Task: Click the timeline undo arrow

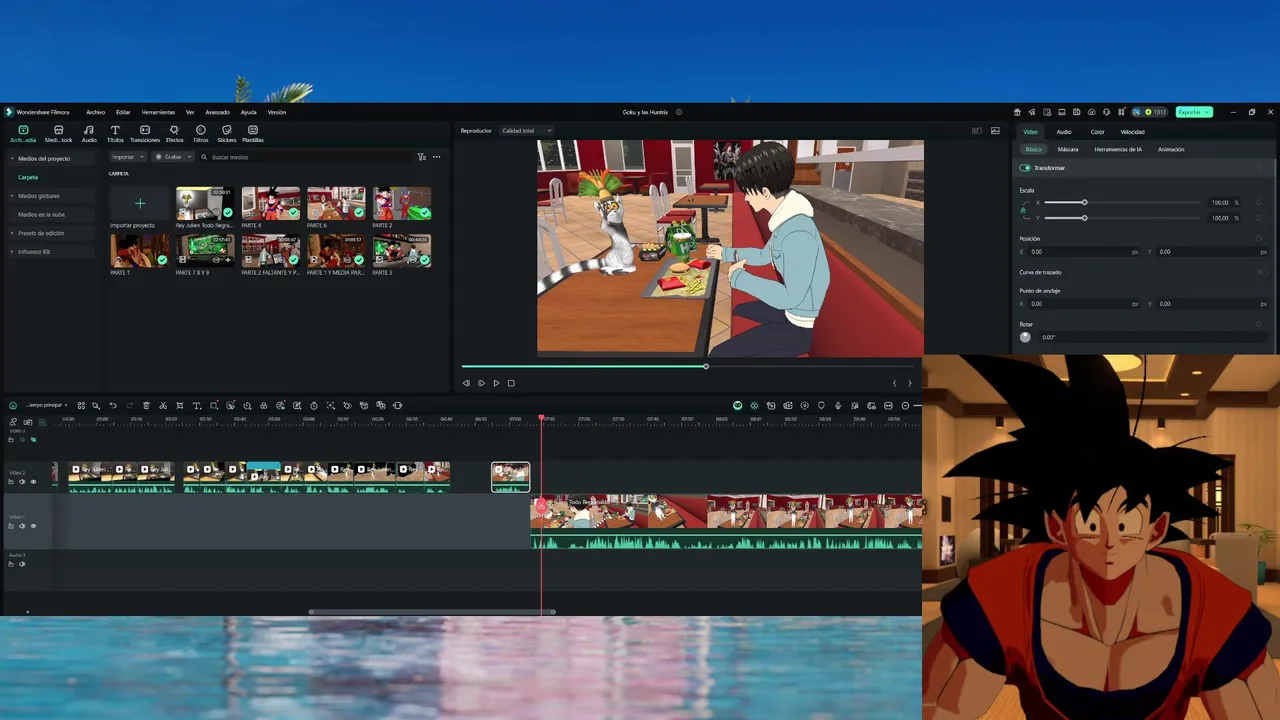Action: [113, 405]
